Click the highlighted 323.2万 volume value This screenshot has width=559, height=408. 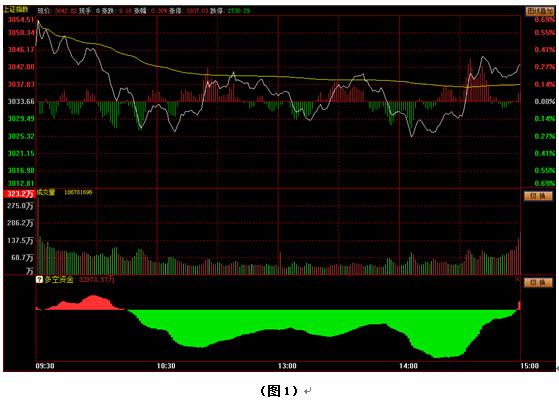click(x=20, y=194)
